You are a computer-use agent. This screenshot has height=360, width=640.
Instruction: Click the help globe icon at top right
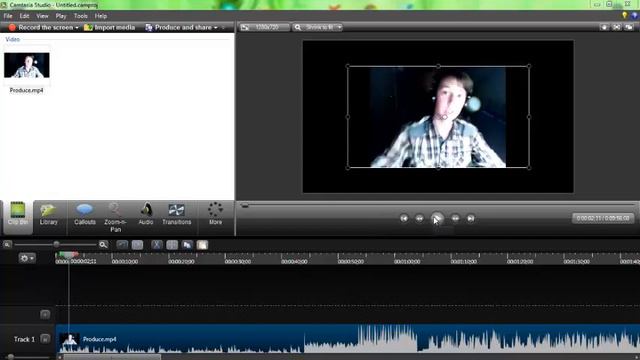[x=635, y=16]
